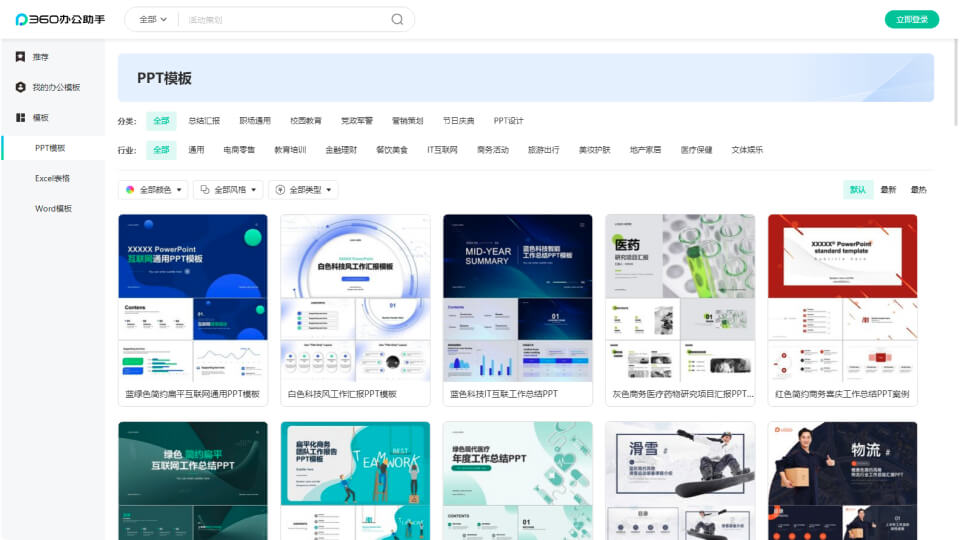Open the 绿色现代医疗年度工作总结PPT thumbnail
This screenshot has height=540, width=960.
pyautogui.click(x=517, y=481)
